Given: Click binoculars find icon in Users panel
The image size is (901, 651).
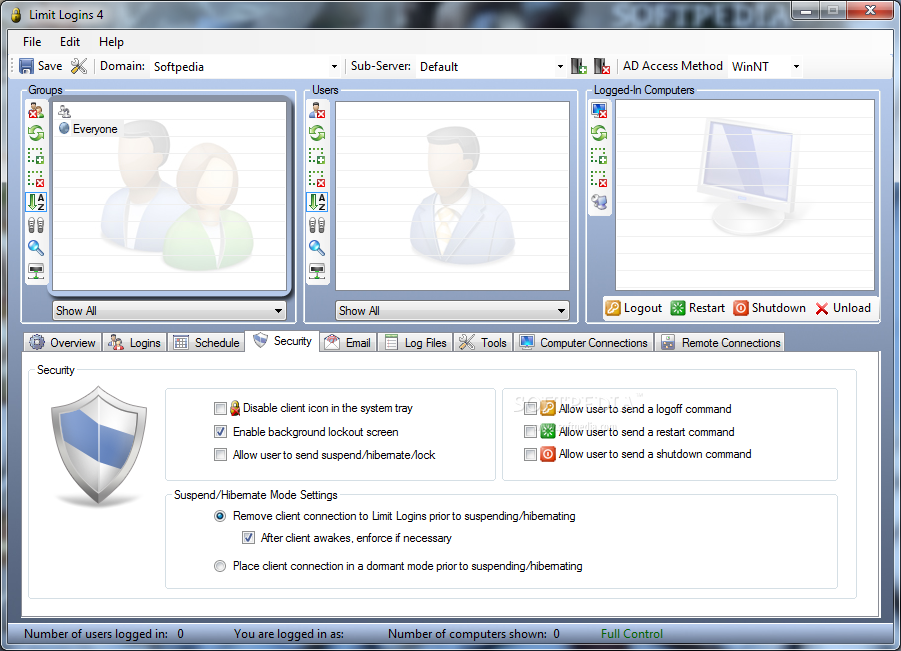Looking at the screenshot, I should [x=317, y=225].
